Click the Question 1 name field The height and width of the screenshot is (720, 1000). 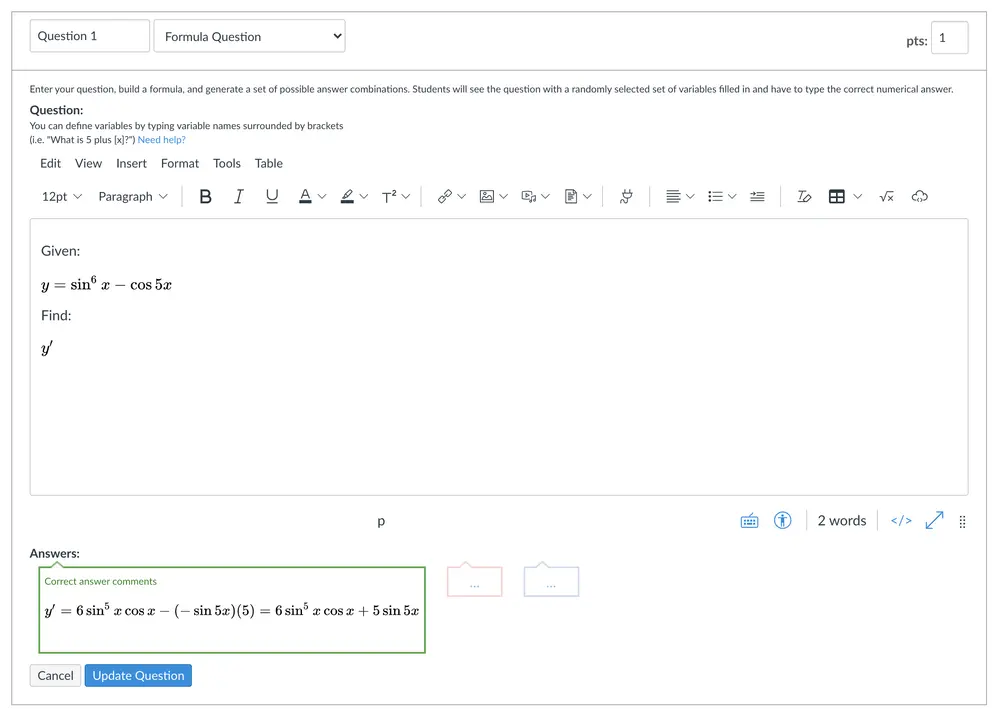[x=89, y=36]
